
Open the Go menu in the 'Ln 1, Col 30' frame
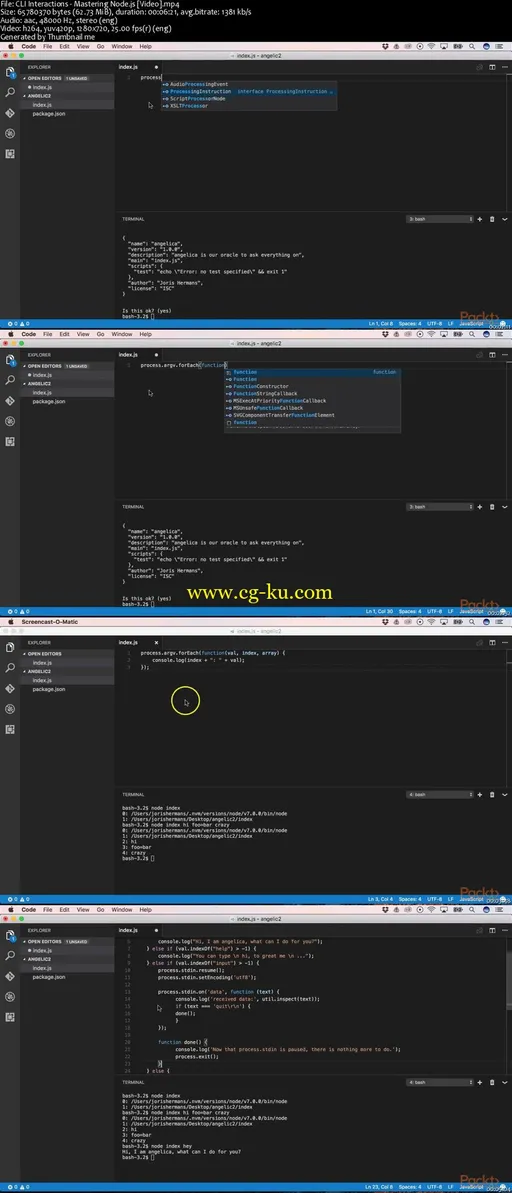point(100,334)
